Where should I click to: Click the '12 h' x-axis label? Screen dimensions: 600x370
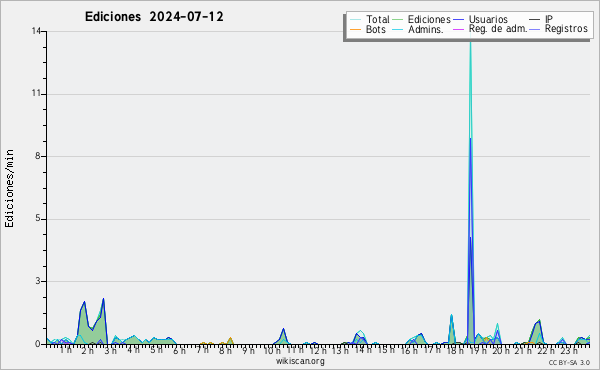(x=317, y=350)
